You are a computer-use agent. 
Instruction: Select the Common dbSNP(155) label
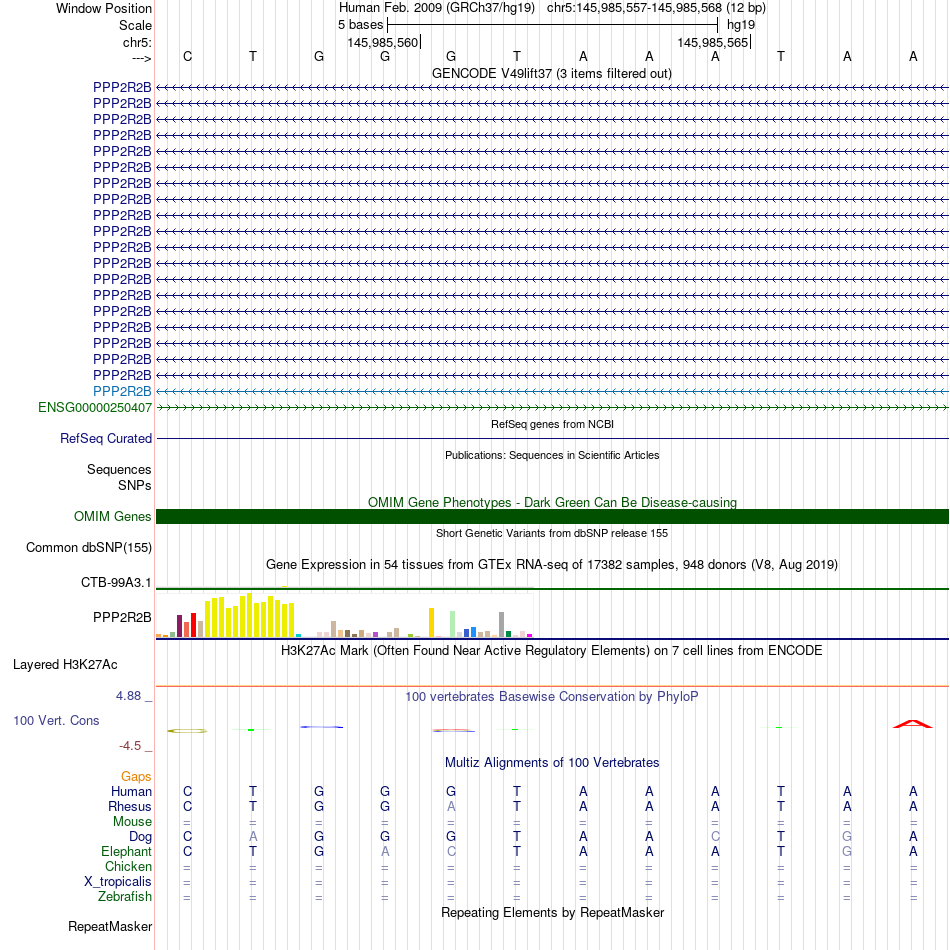[x=88, y=548]
